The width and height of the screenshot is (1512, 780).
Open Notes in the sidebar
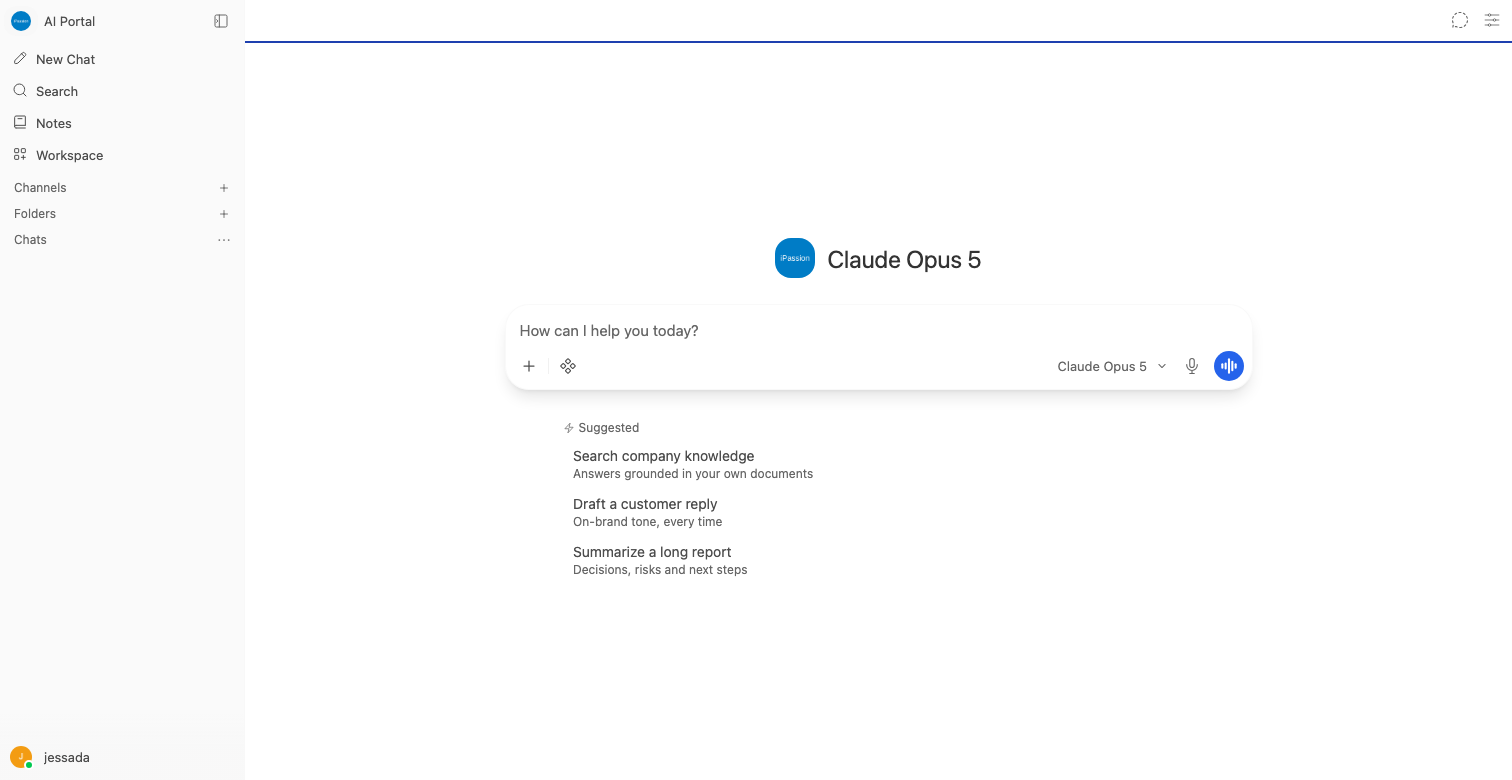[x=122, y=123]
